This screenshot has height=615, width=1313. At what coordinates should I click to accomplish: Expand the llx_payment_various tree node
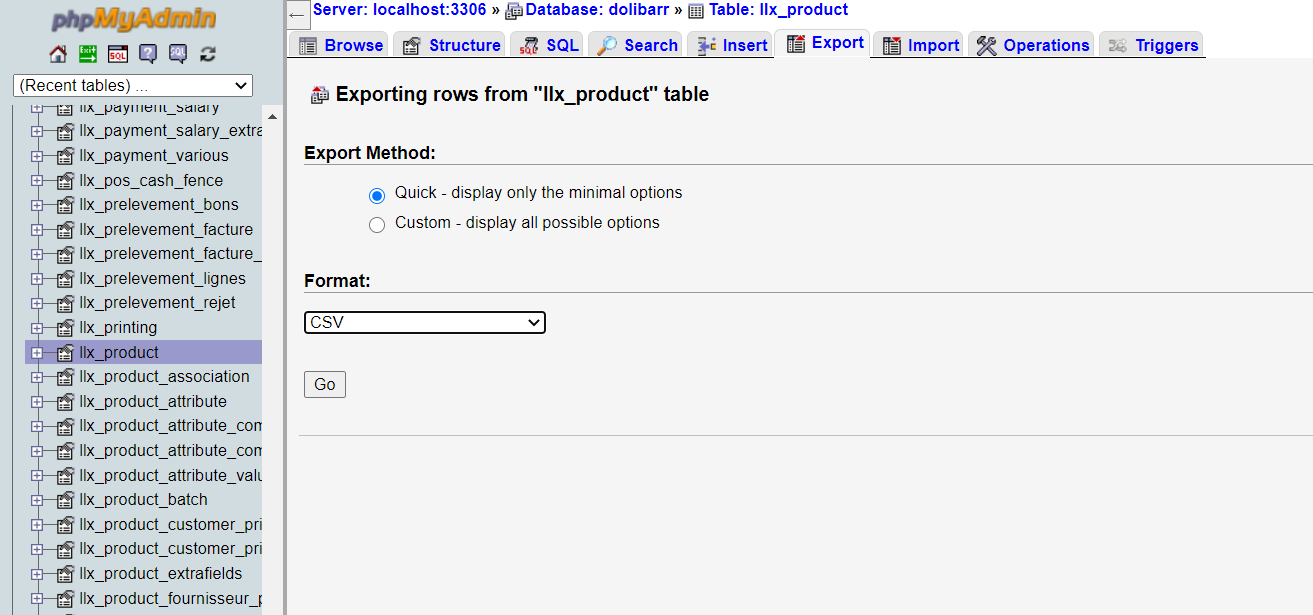point(37,156)
